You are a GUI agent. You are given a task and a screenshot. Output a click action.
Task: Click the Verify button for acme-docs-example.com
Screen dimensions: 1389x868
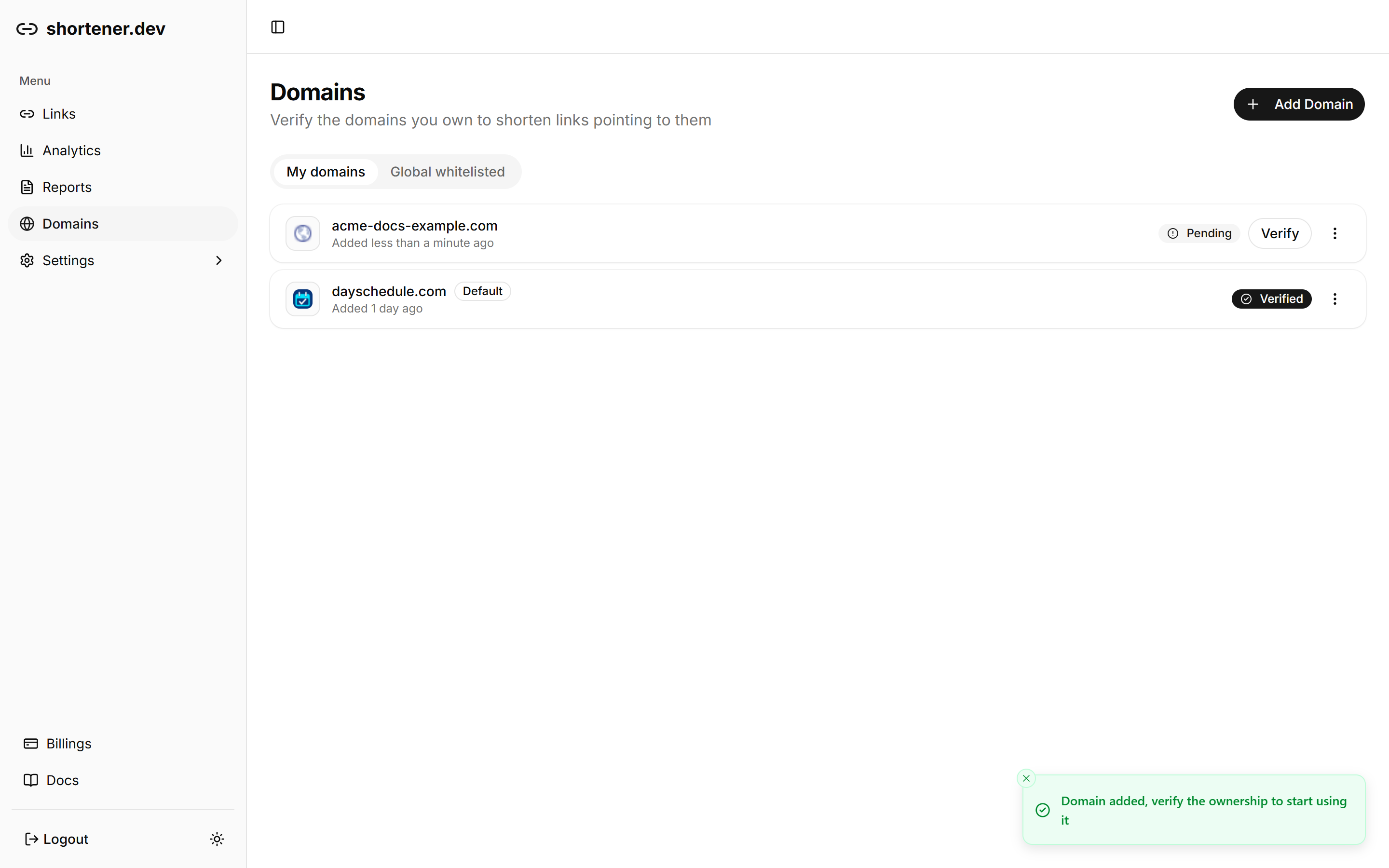pos(1280,234)
